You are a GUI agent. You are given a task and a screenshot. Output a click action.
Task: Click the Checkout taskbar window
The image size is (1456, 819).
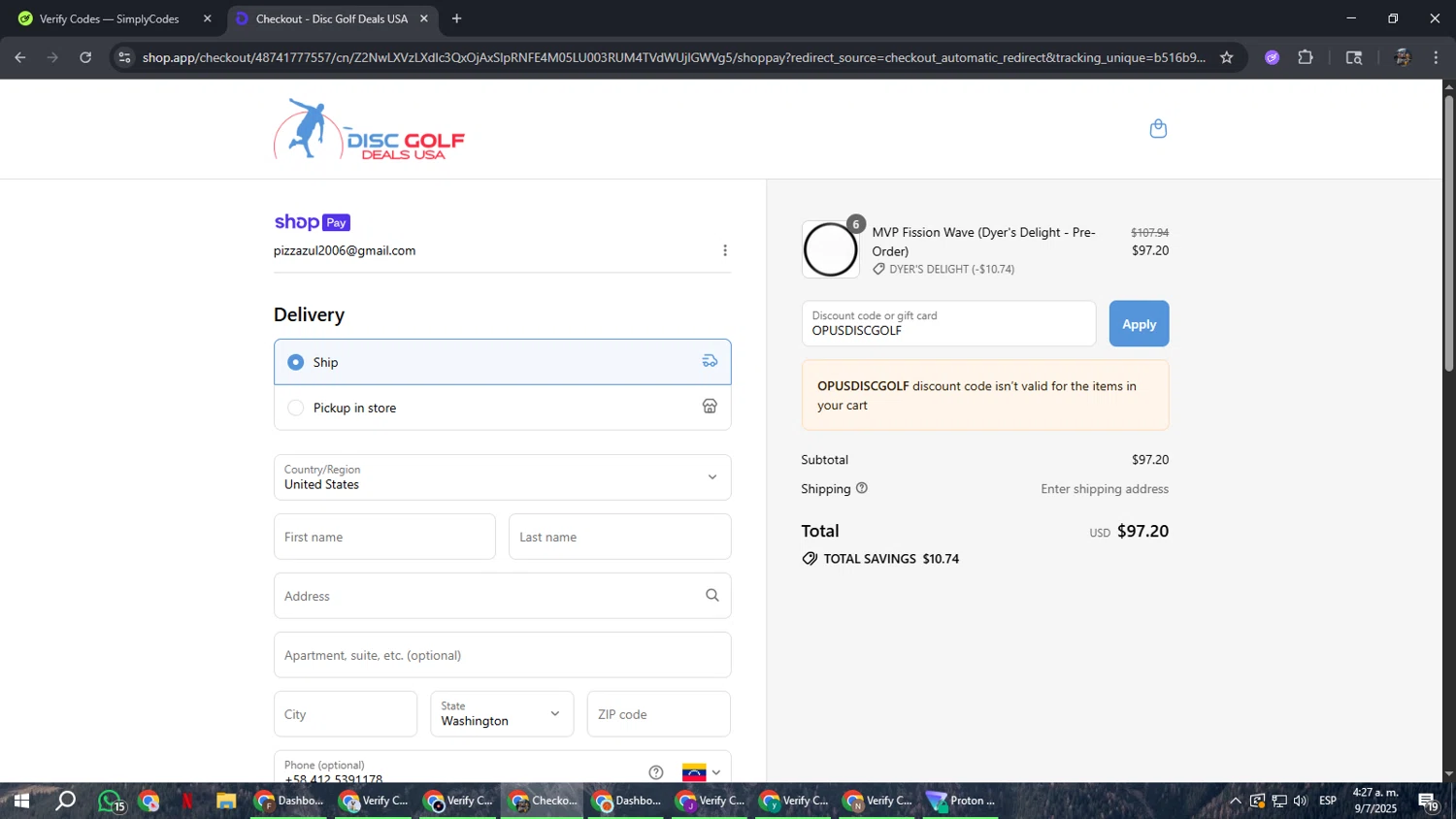[543, 801]
